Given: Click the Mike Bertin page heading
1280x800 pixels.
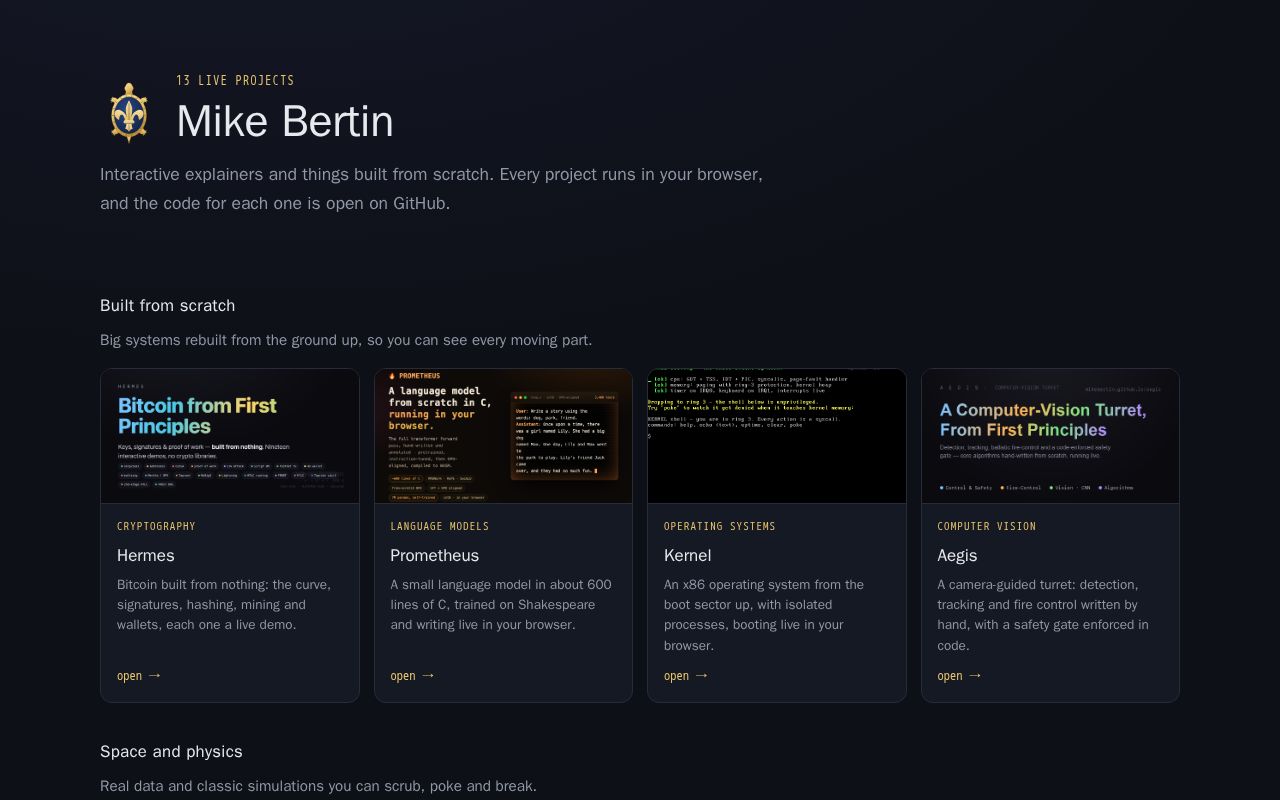Looking at the screenshot, I should [x=285, y=121].
